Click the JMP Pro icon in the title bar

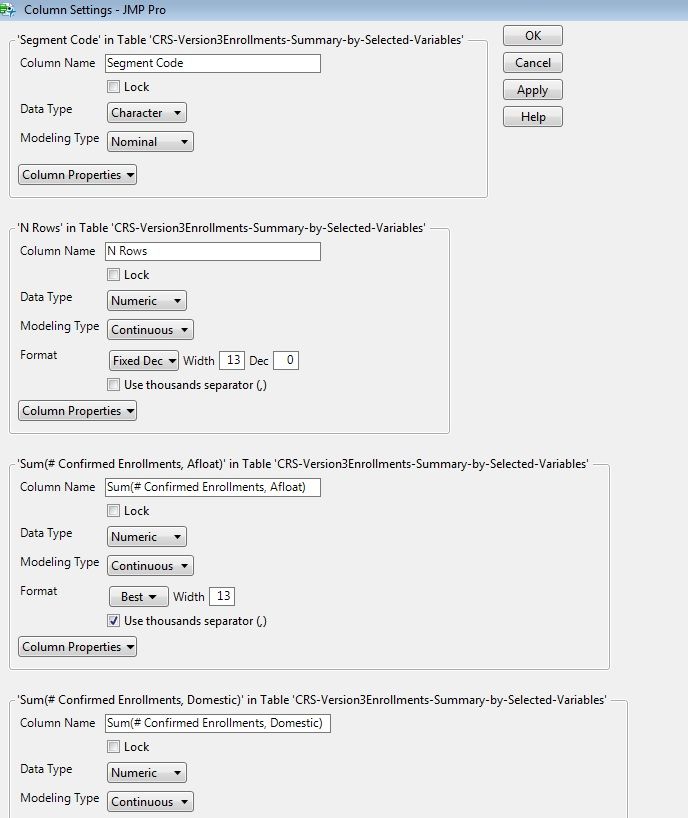click(10, 8)
